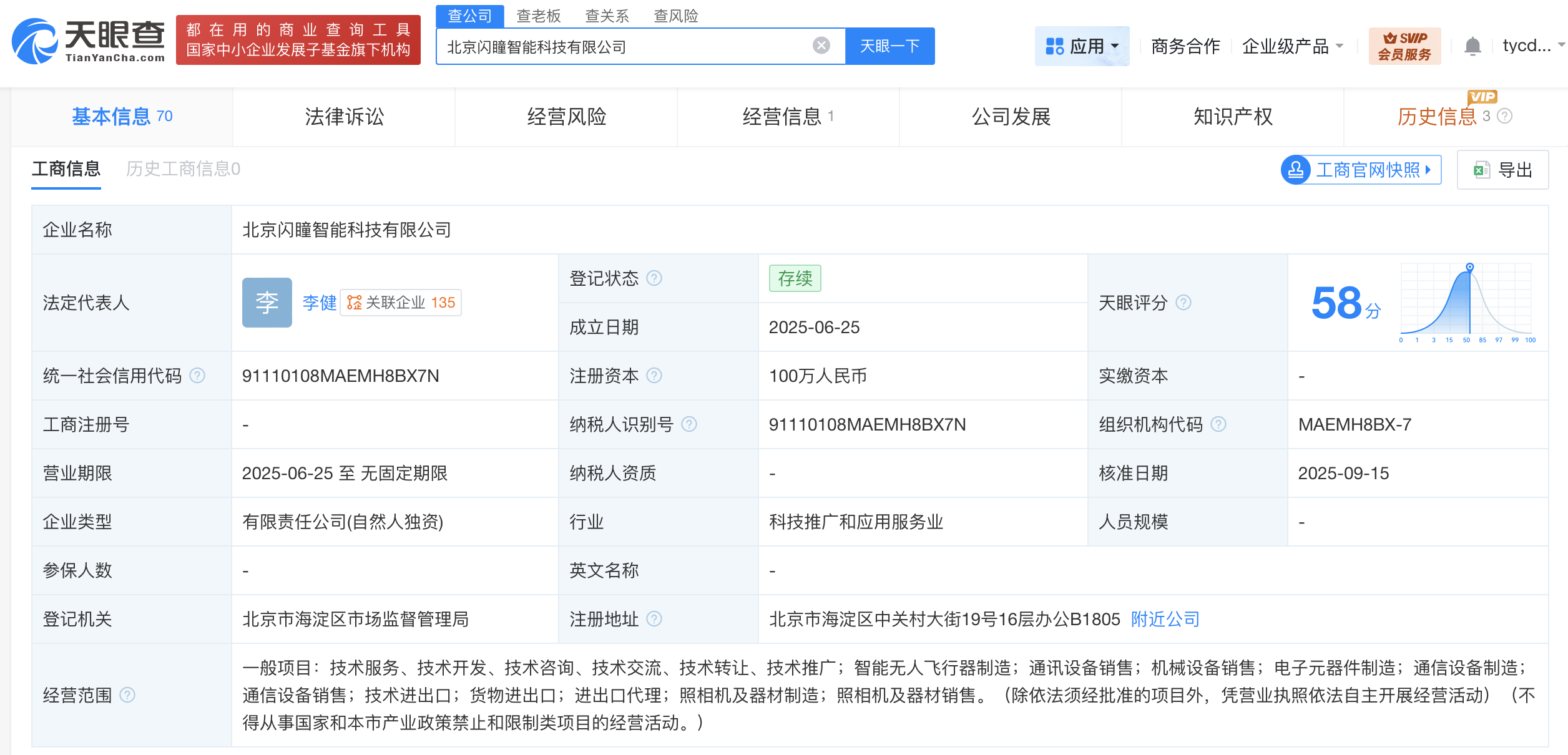Click the help icon next to 历史信息

(x=1505, y=117)
